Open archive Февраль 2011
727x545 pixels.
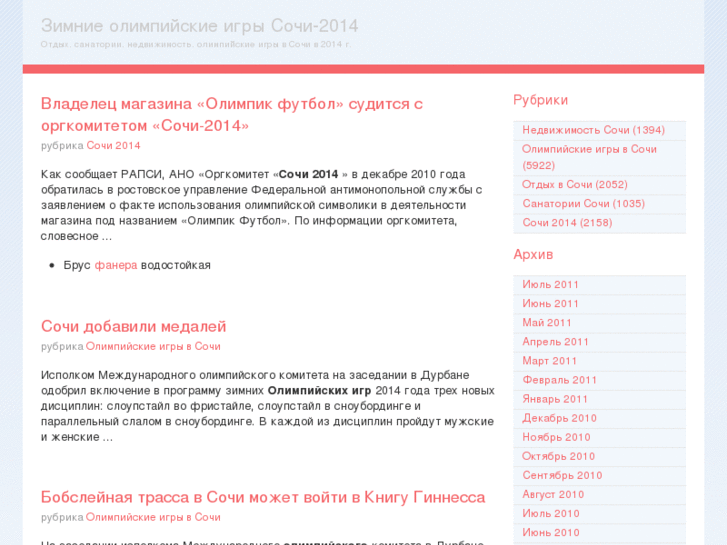(560, 380)
